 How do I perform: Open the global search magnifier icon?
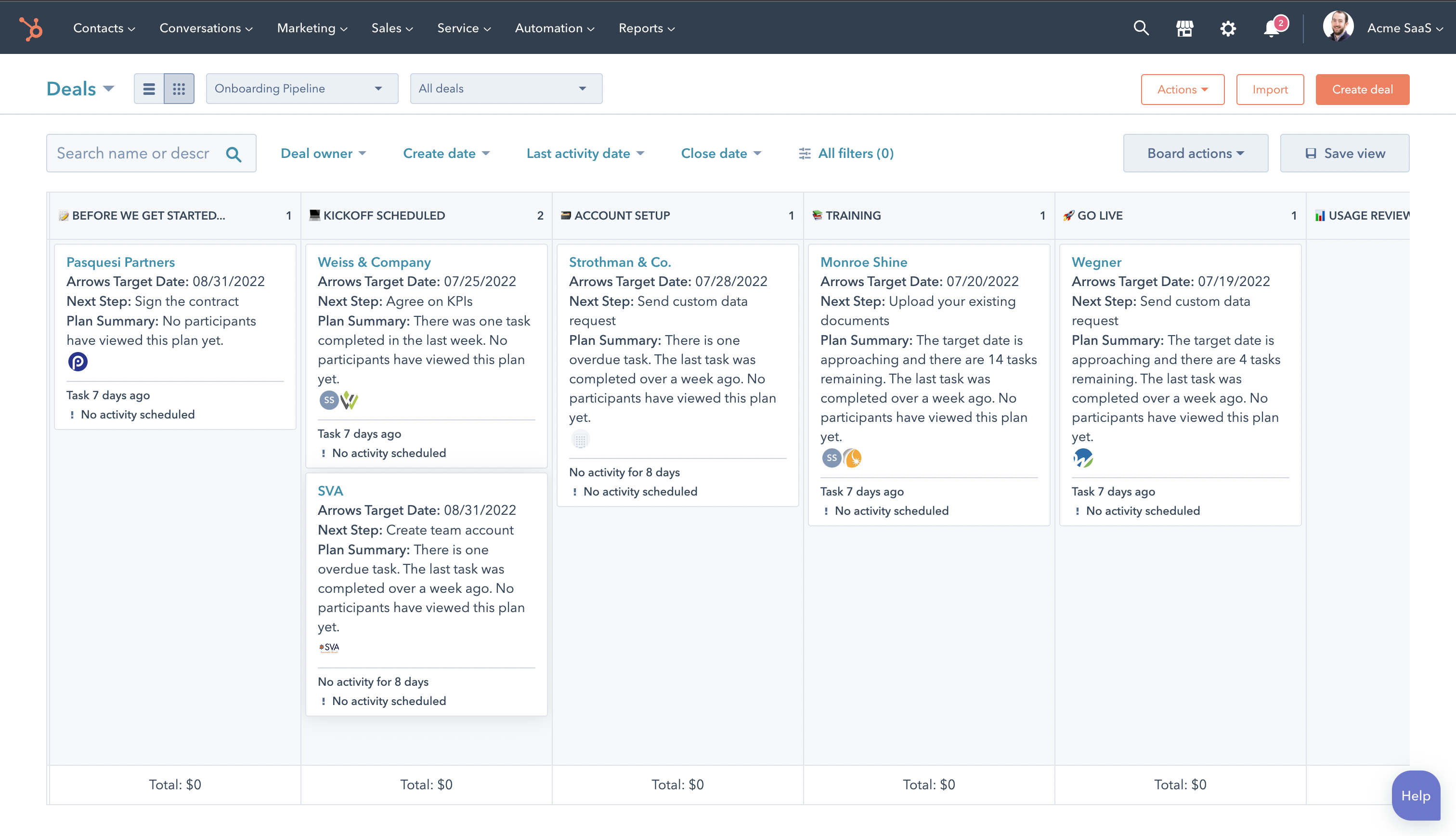[x=1141, y=28]
